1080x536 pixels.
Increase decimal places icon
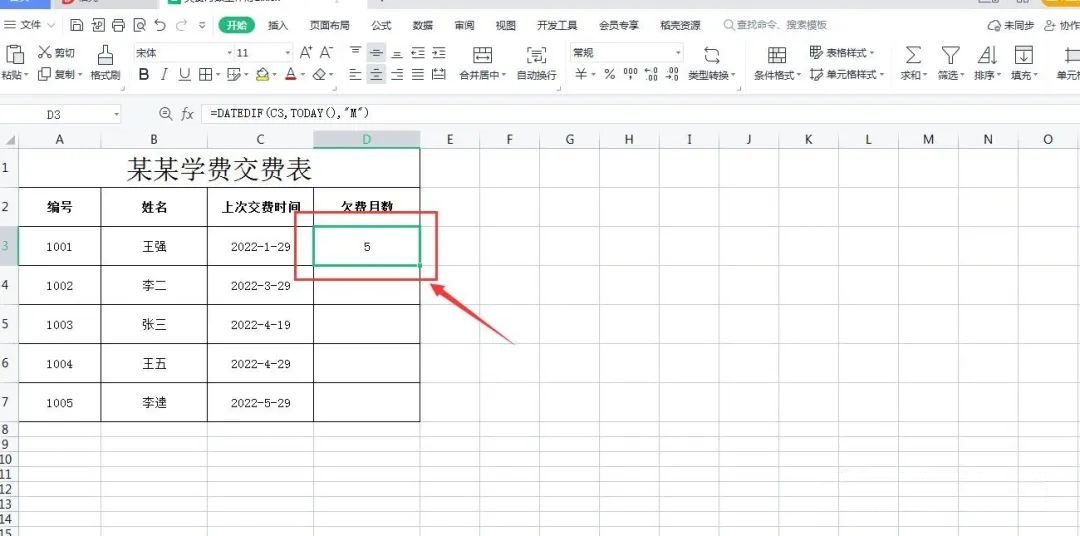(x=652, y=74)
